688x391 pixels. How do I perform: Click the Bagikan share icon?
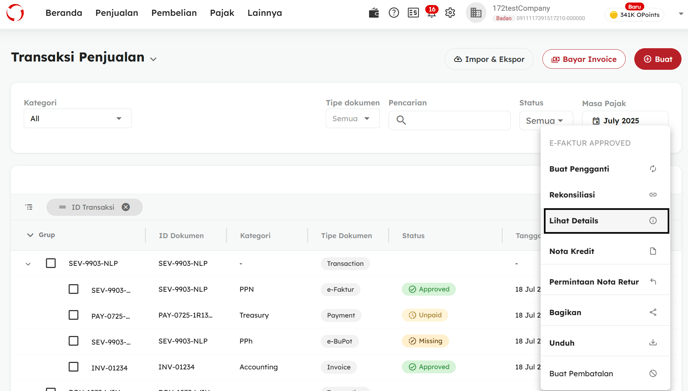click(653, 312)
